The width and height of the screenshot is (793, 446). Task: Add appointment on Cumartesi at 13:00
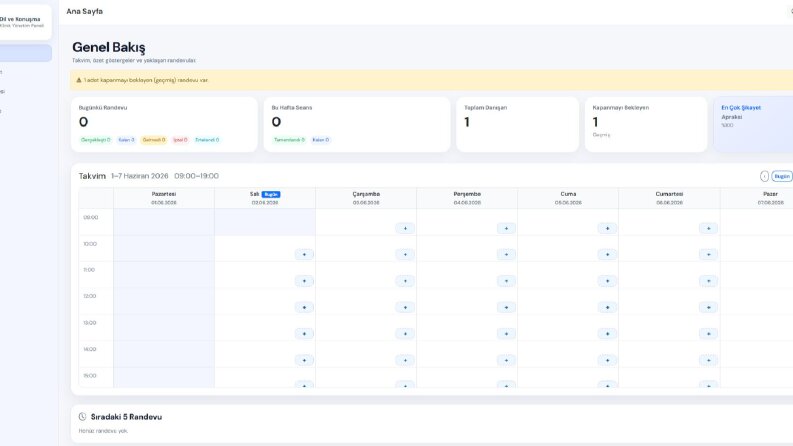(x=709, y=334)
